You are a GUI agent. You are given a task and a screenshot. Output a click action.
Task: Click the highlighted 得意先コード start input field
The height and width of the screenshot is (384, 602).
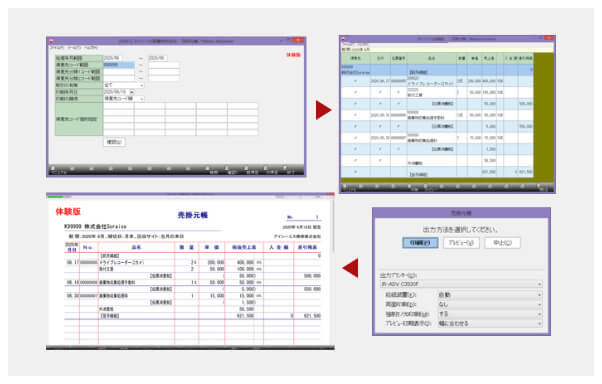click(119, 65)
